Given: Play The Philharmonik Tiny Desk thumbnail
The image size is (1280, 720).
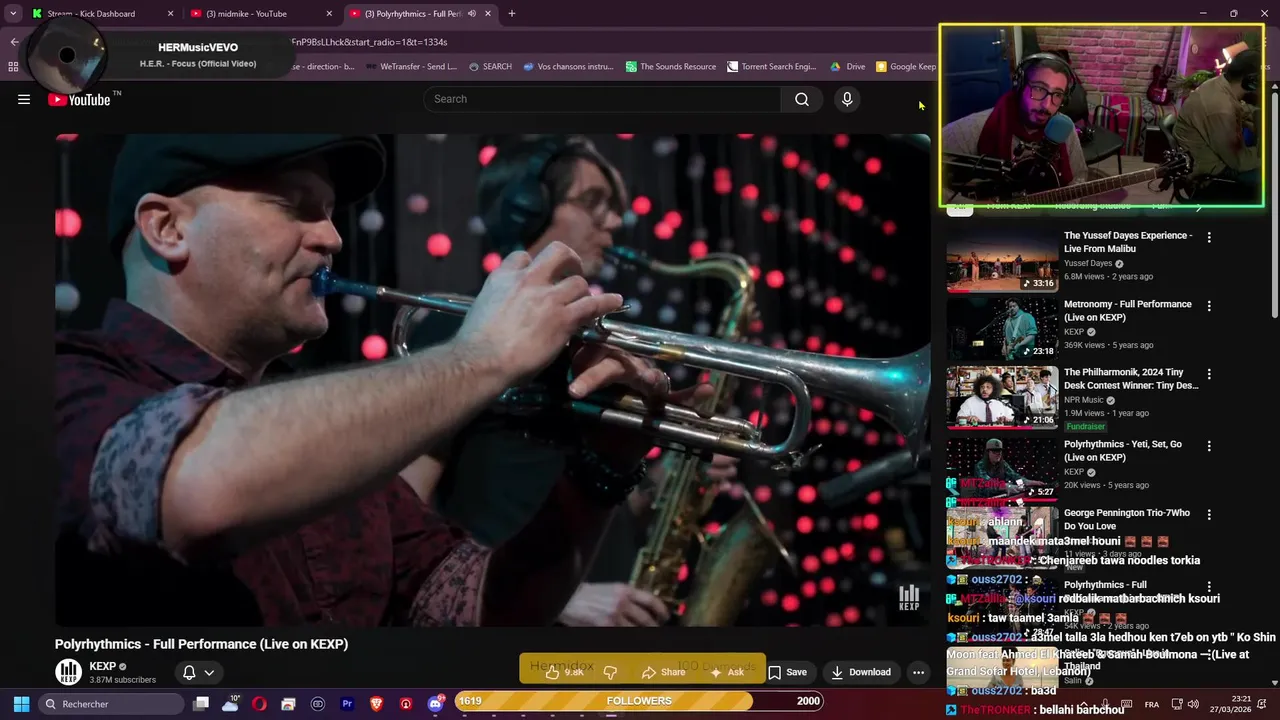Looking at the screenshot, I should click(x=1002, y=397).
